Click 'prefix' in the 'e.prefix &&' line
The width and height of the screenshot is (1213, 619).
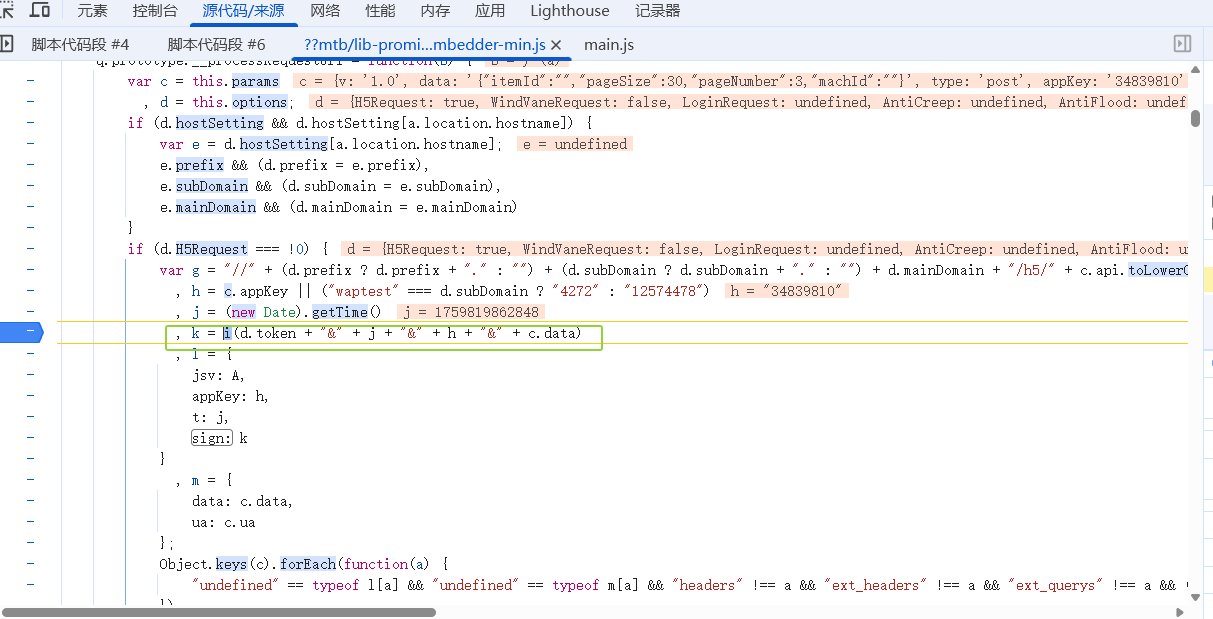200,165
